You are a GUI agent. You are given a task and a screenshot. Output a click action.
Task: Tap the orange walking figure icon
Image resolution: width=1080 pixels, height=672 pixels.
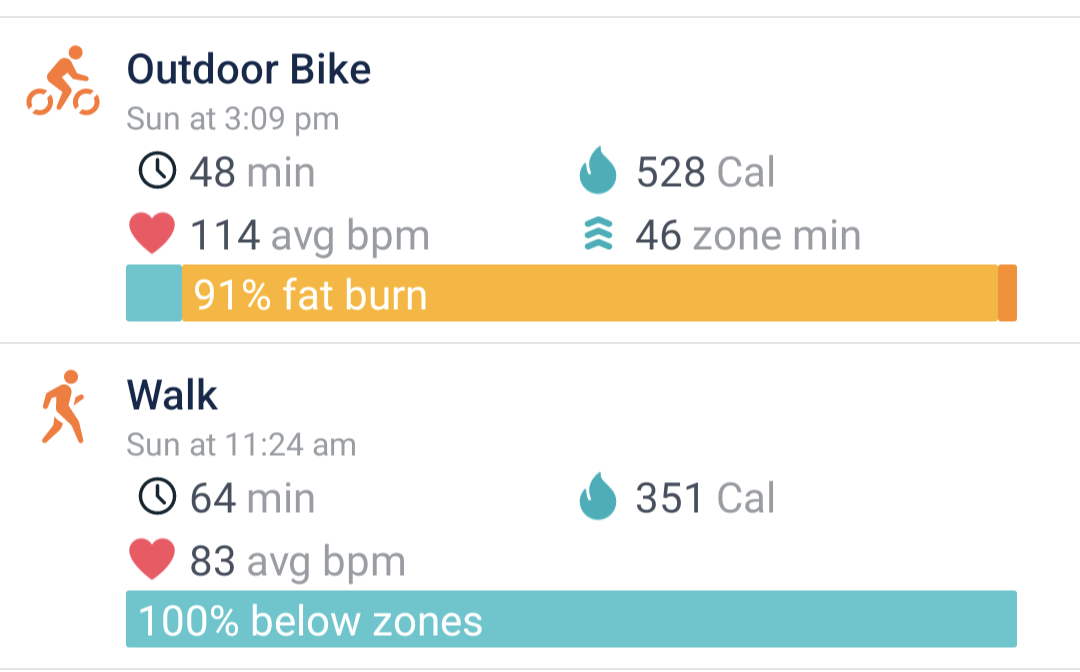pyautogui.click(x=63, y=407)
